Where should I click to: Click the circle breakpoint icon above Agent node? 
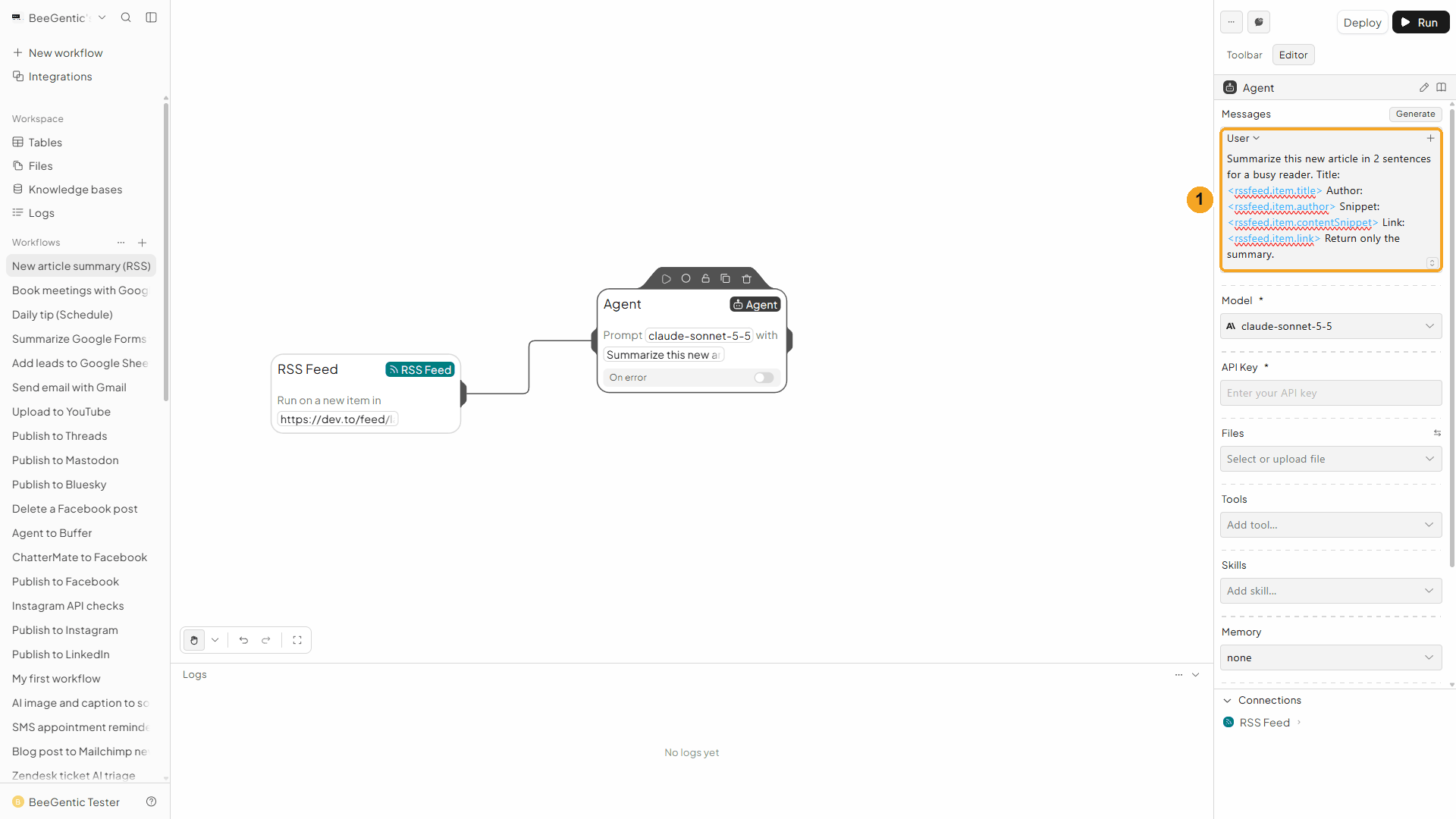coord(686,278)
